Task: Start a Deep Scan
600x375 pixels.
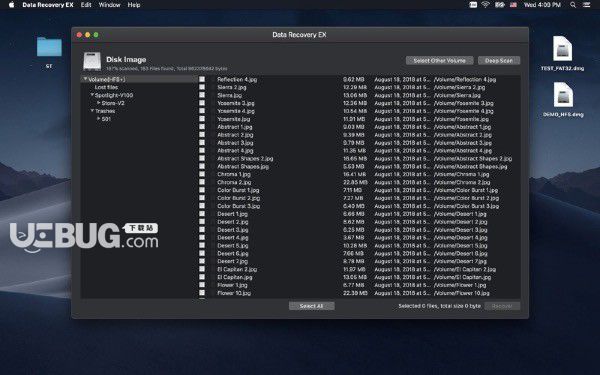Action: point(499,60)
